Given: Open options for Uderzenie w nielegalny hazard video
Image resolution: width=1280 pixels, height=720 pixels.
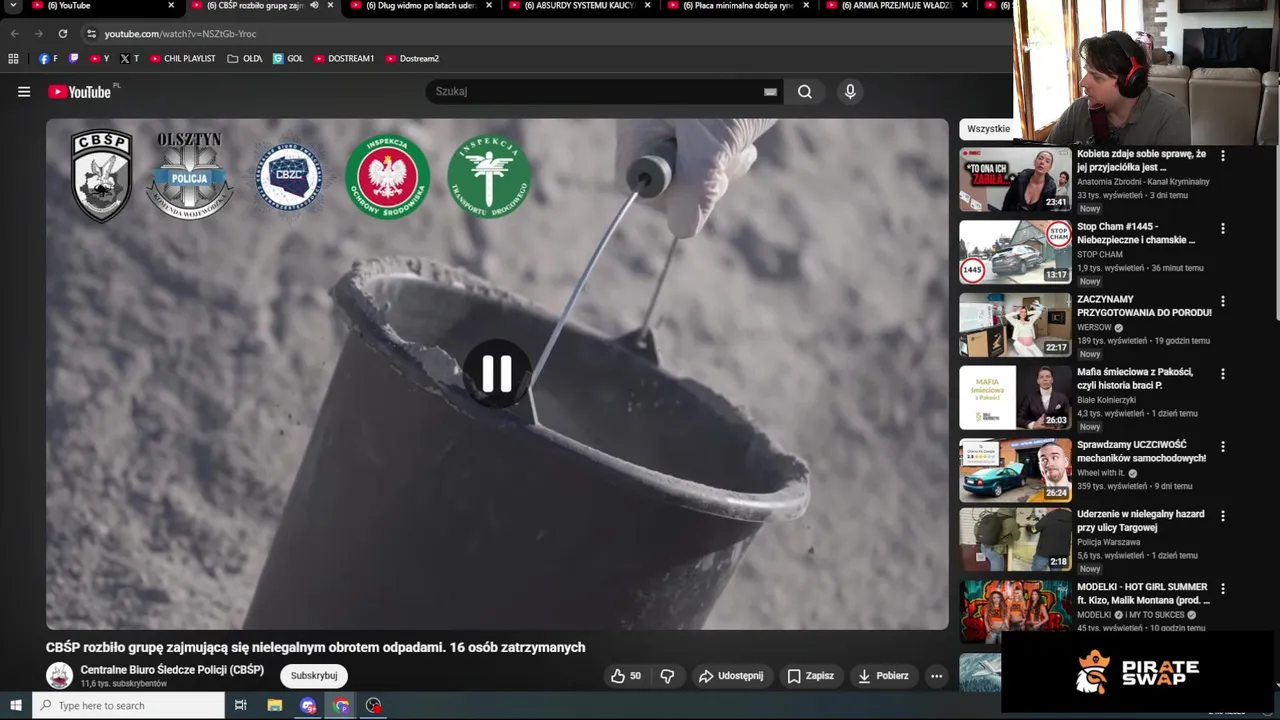Looking at the screenshot, I should point(1222,516).
